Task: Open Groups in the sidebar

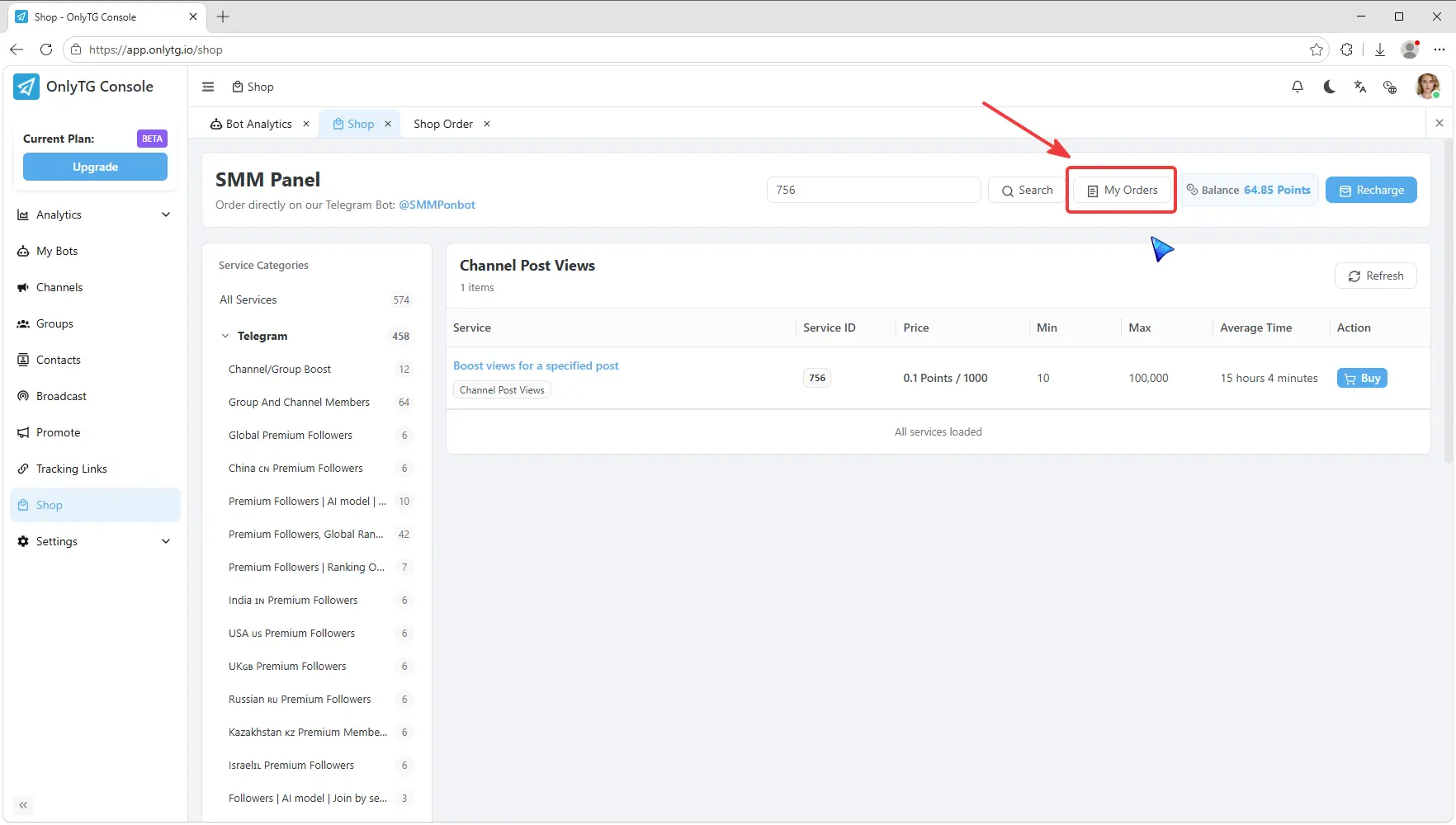Action: (x=95, y=323)
